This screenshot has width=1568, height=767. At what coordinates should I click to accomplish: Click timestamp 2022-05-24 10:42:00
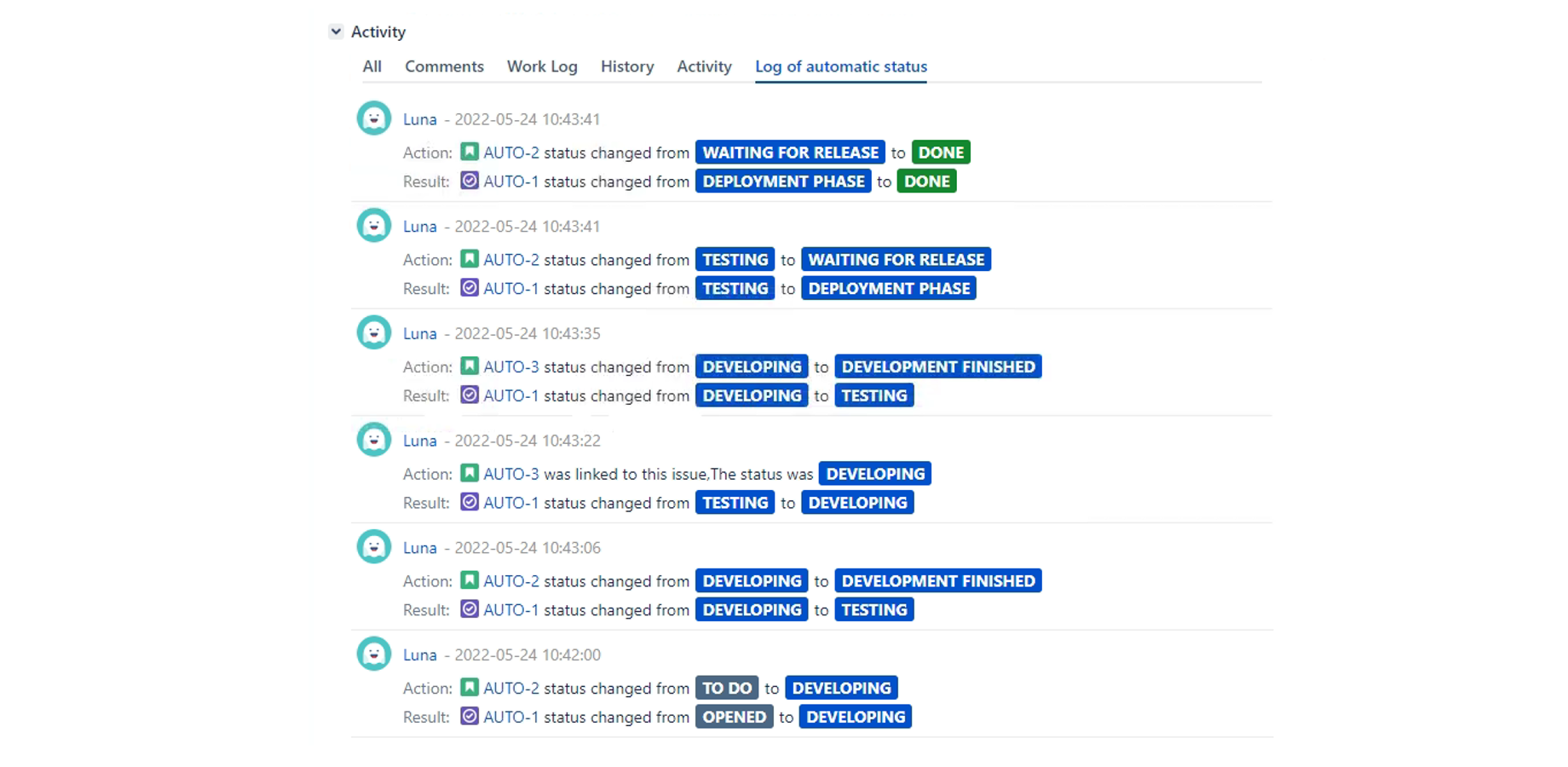pos(527,655)
